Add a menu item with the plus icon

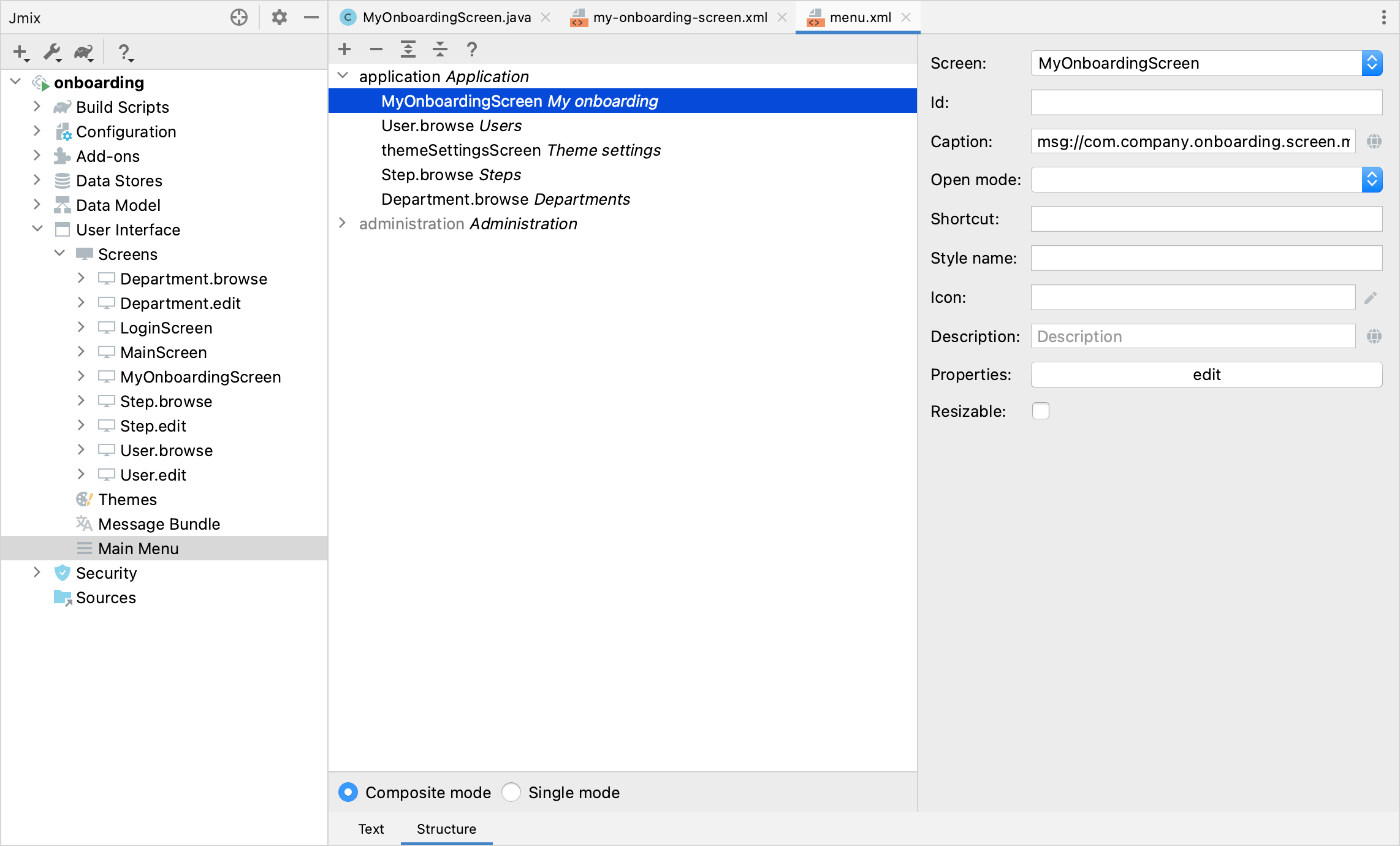[x=344, y=49]
